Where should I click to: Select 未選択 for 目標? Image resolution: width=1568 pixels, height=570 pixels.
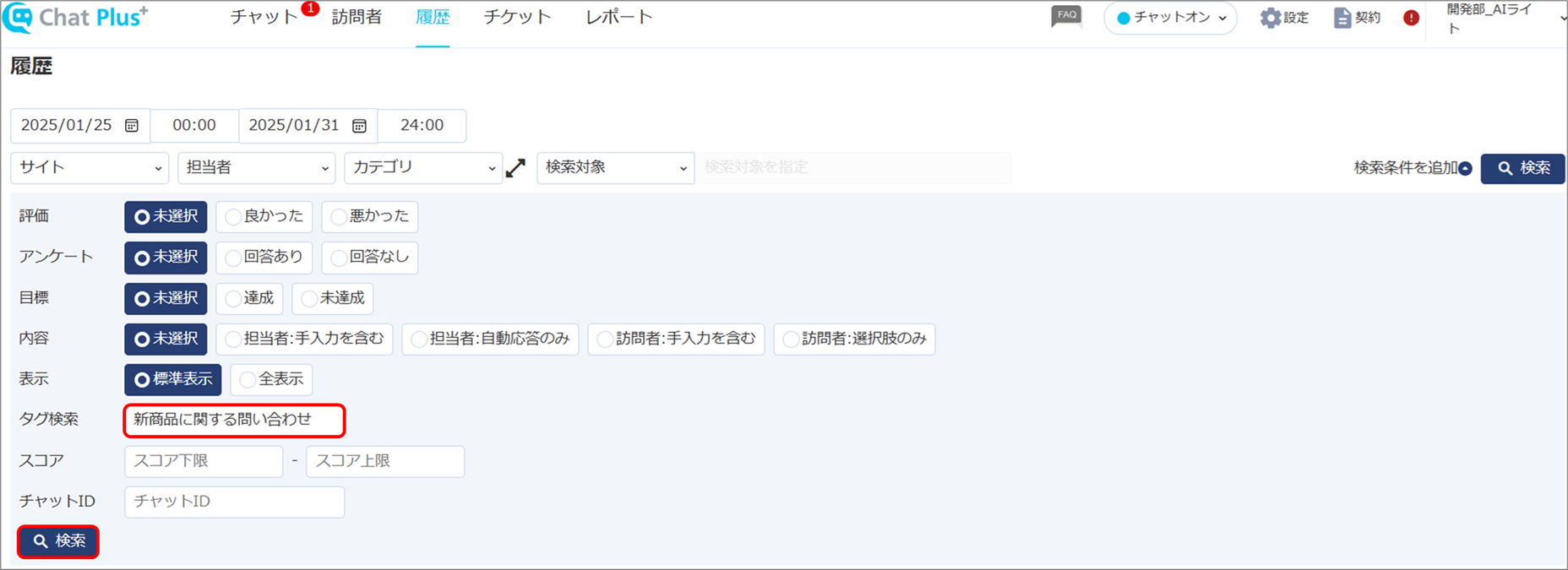pos(166,298)
